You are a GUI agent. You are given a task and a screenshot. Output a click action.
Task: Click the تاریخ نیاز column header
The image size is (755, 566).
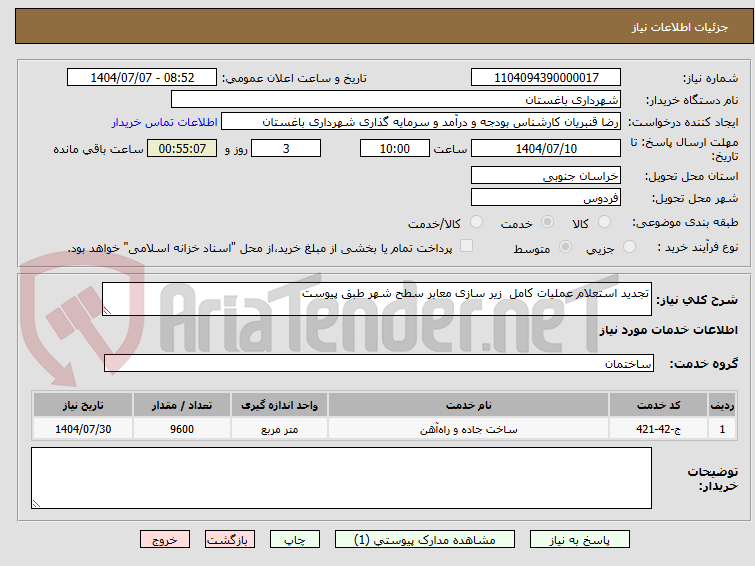(83, 405)
